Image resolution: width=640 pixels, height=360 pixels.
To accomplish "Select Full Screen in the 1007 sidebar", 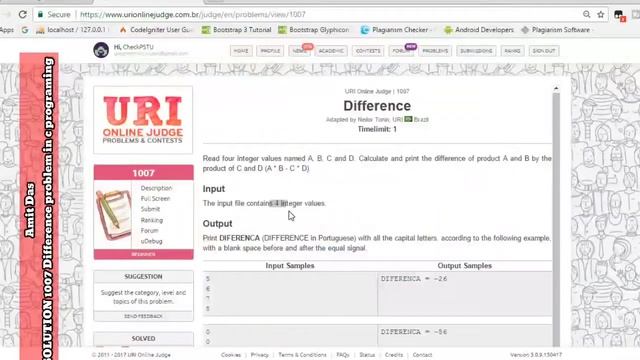I will (155, 199).
